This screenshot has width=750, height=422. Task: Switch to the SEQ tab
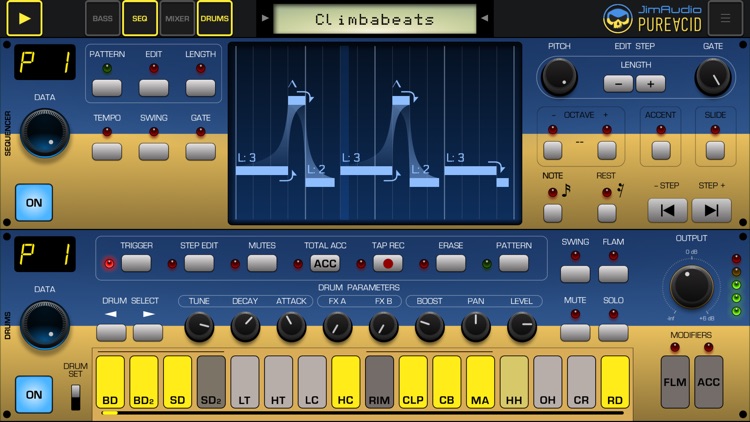[140, 19]
